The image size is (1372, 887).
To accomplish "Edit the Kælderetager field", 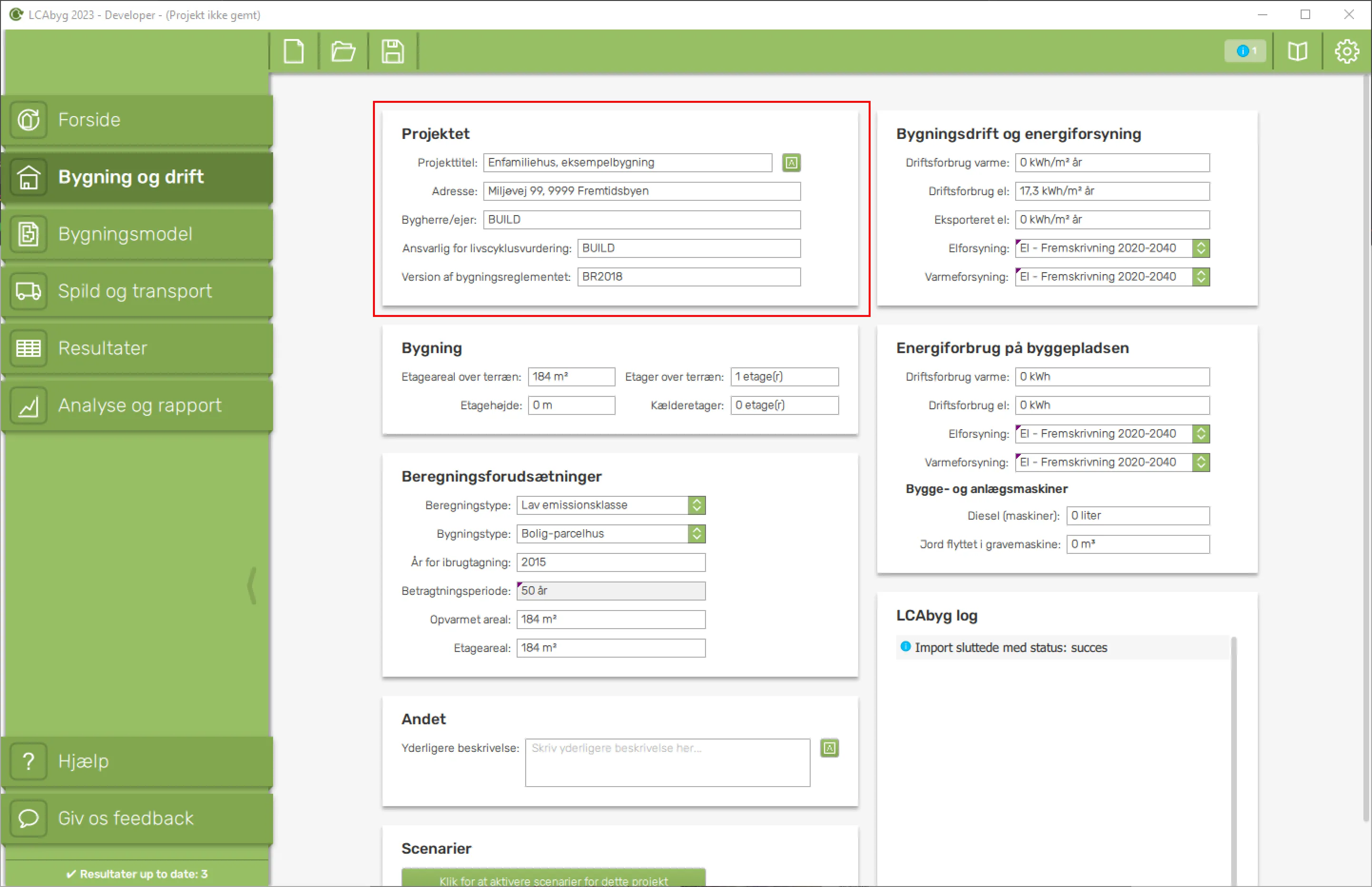I will (785, 405).
